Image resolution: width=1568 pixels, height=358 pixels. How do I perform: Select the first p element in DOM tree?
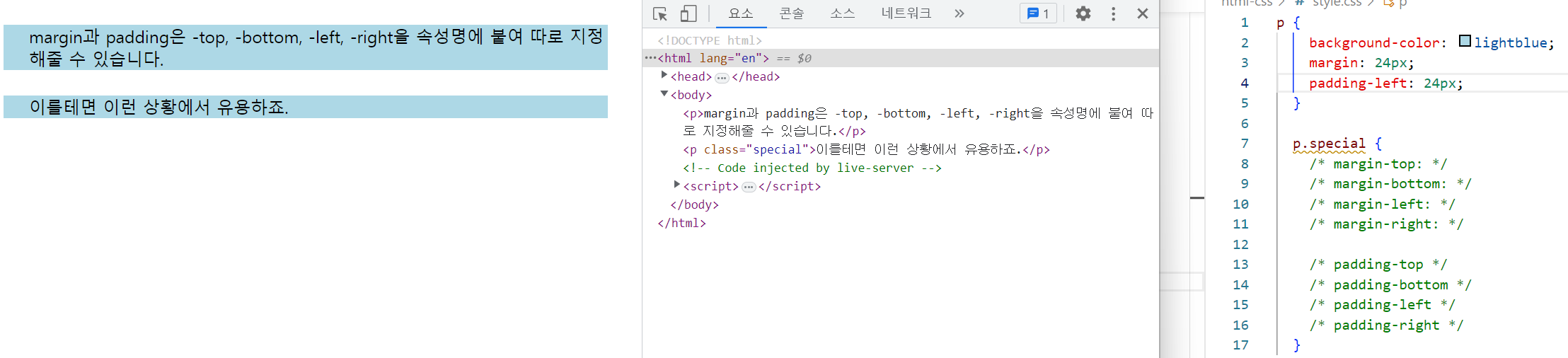coord(918,122)
